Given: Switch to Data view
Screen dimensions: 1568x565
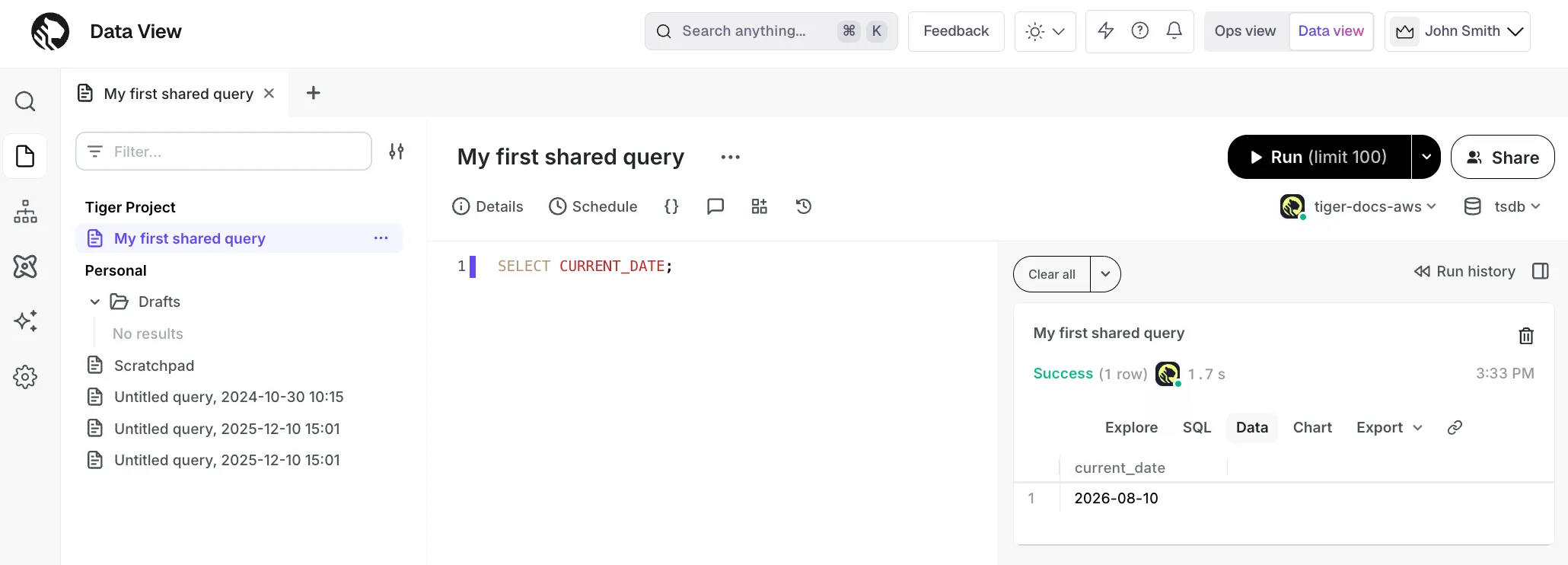Looking at the screenshot, I should [x=1331, y=31].
